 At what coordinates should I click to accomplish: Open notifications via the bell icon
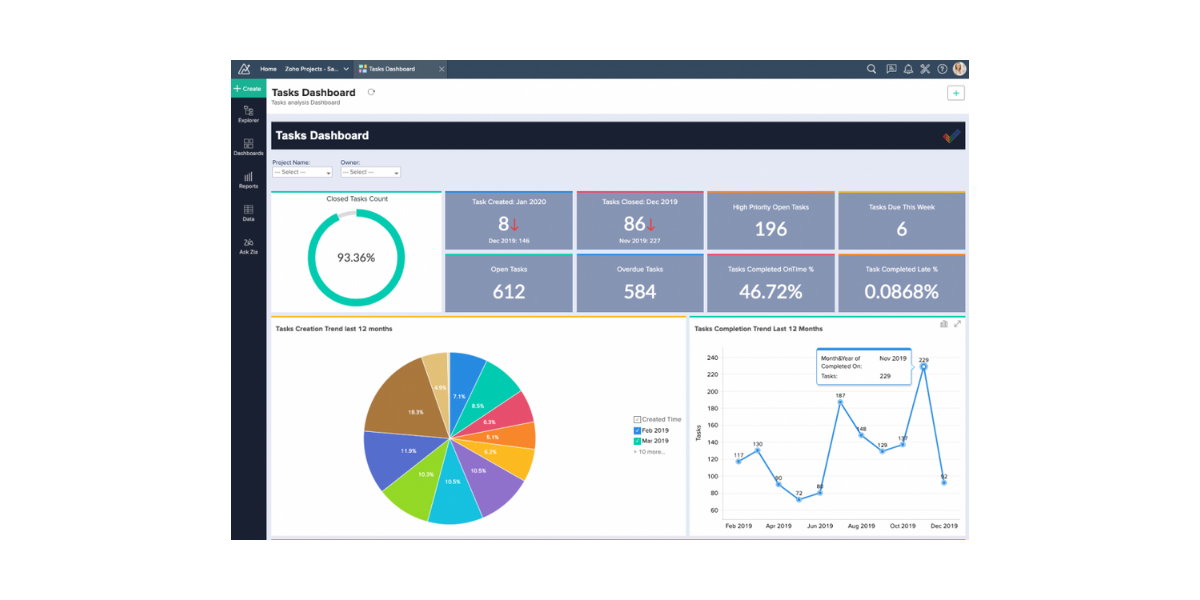coord(907,69)
